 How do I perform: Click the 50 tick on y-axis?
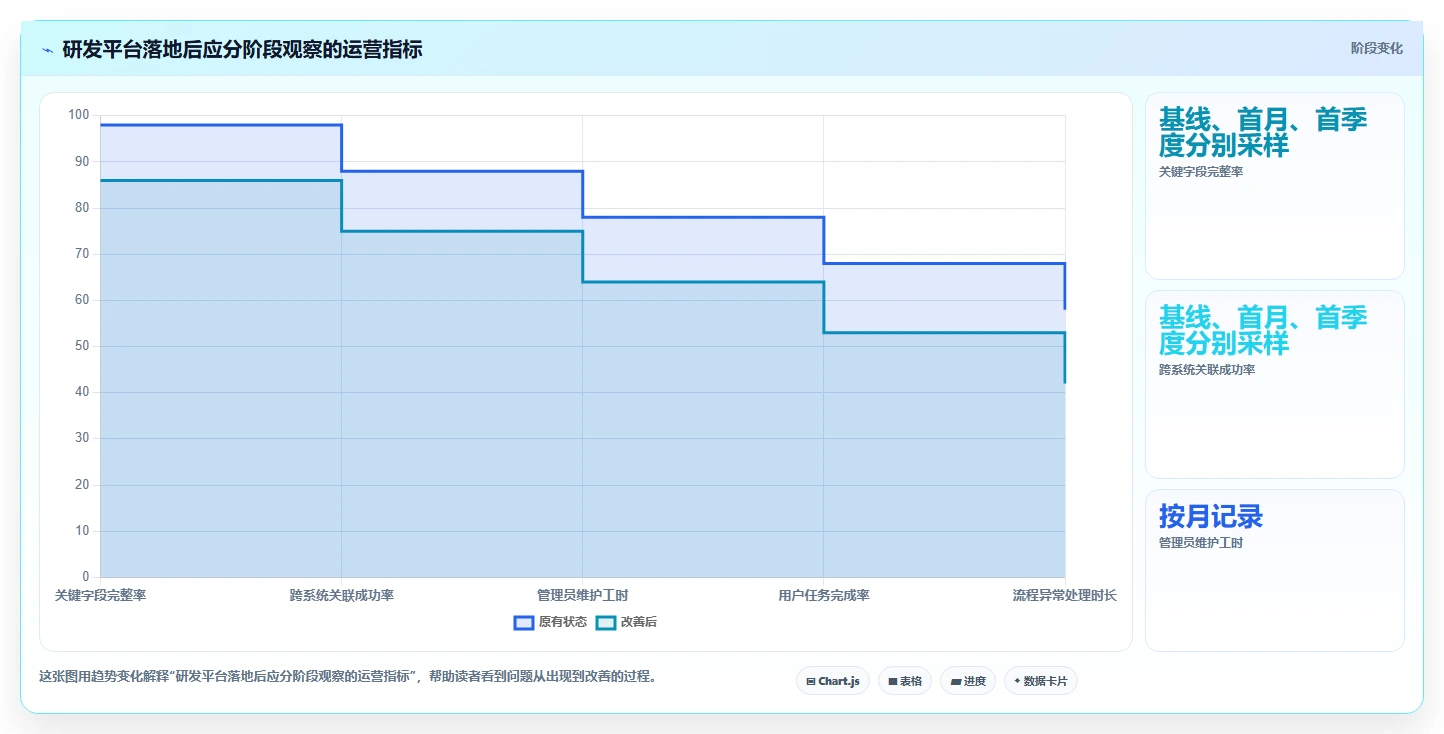pos(82,346)
